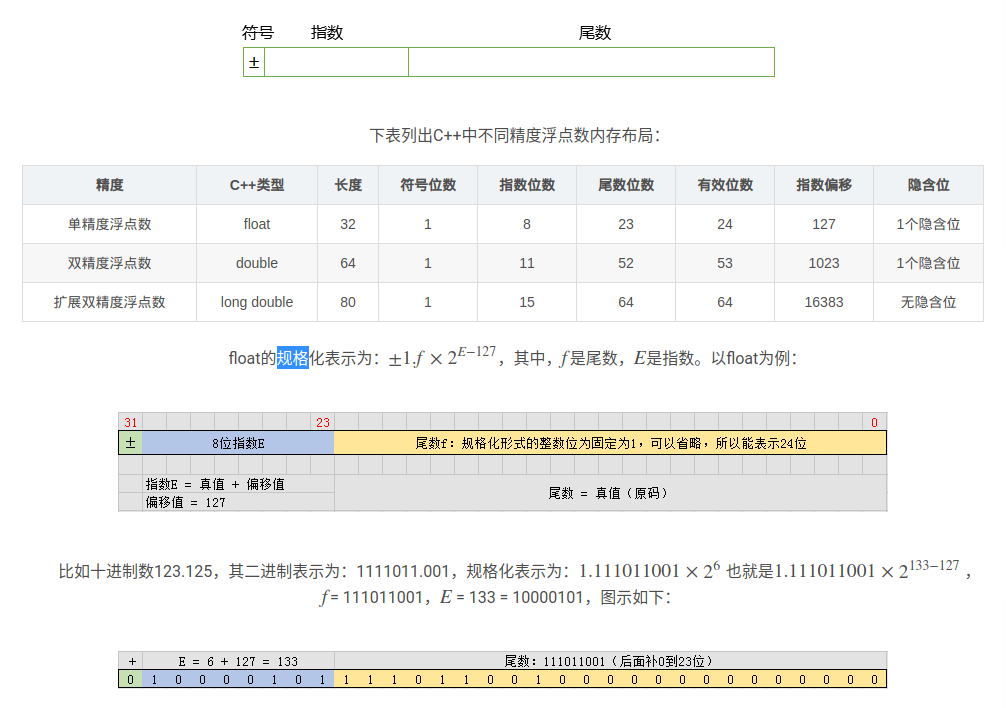
Task: Click the text E = 6 + 127 = 133
Action: tap(238, 661)
